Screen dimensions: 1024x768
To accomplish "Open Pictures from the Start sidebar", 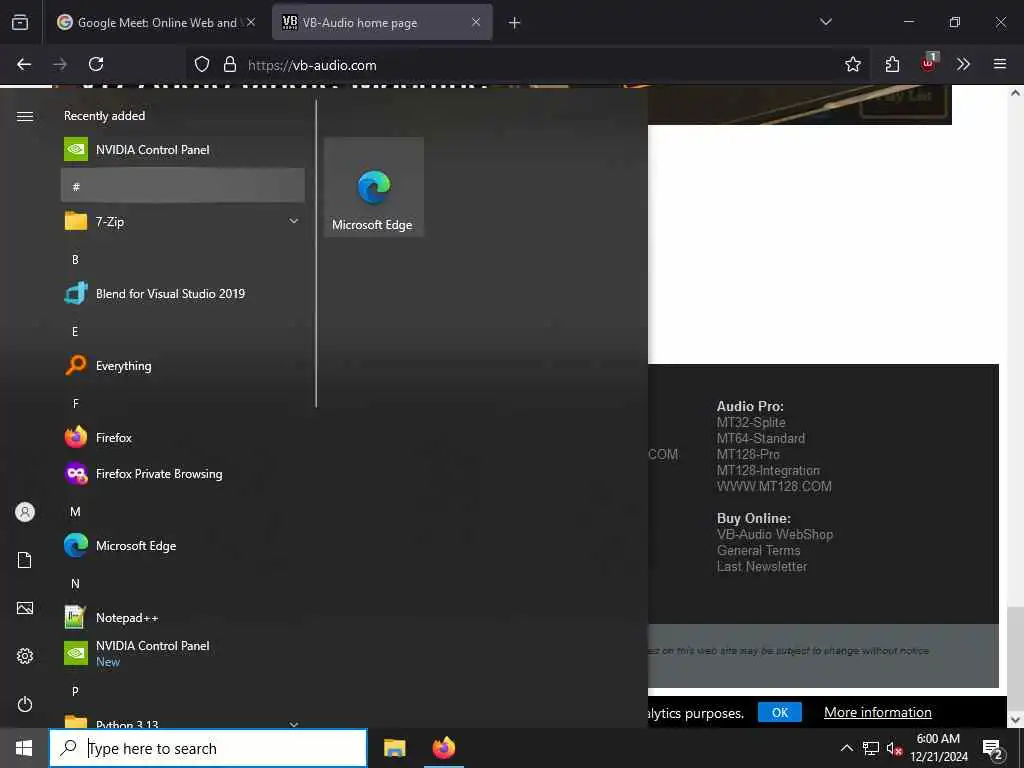I will coord(25,608).
